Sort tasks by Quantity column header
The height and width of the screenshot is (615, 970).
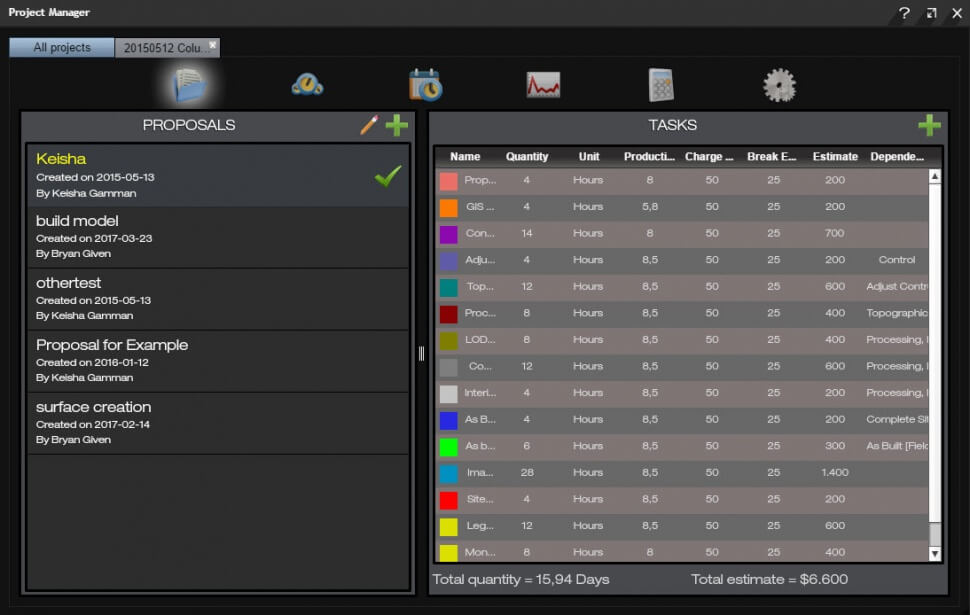coord(527,157)
